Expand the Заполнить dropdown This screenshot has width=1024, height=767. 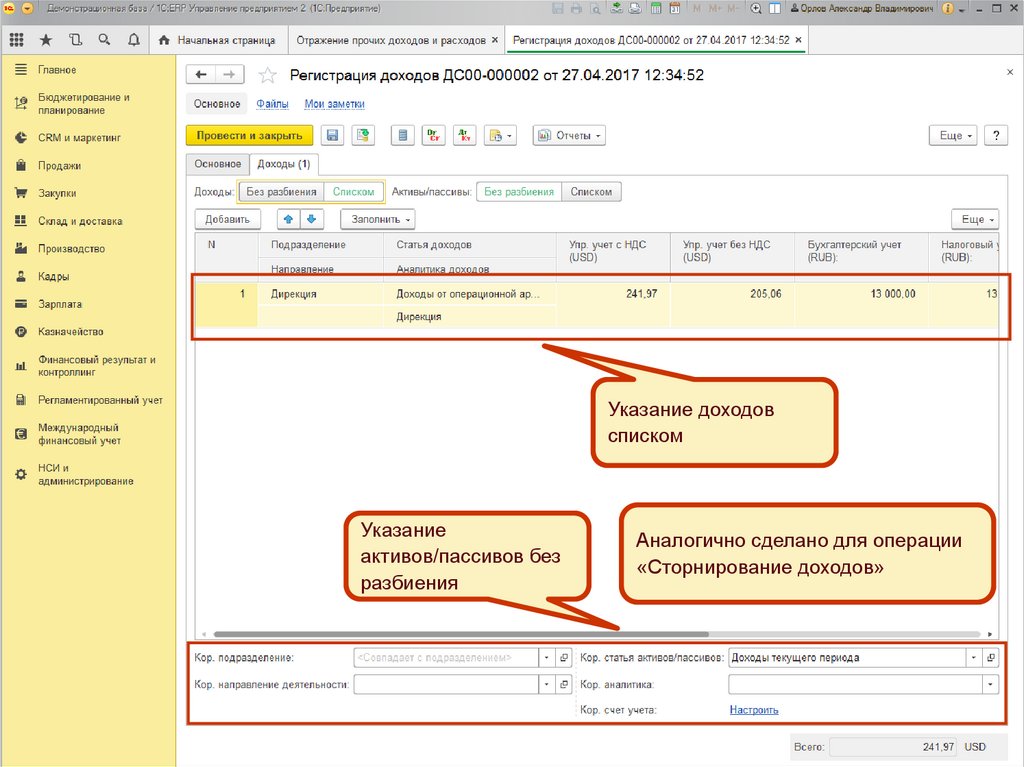[377, 219]
